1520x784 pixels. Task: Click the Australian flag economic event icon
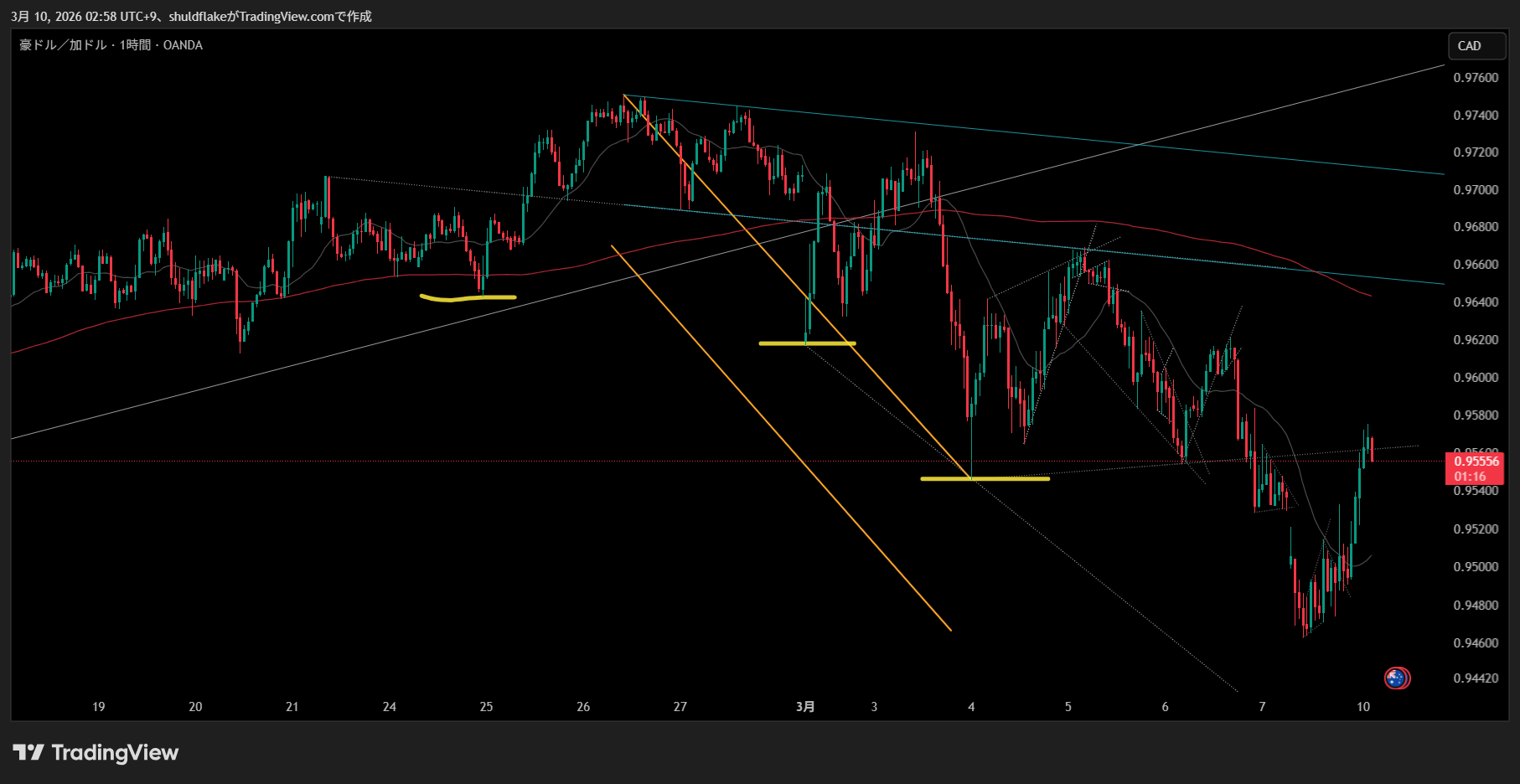click(1396, 678)
